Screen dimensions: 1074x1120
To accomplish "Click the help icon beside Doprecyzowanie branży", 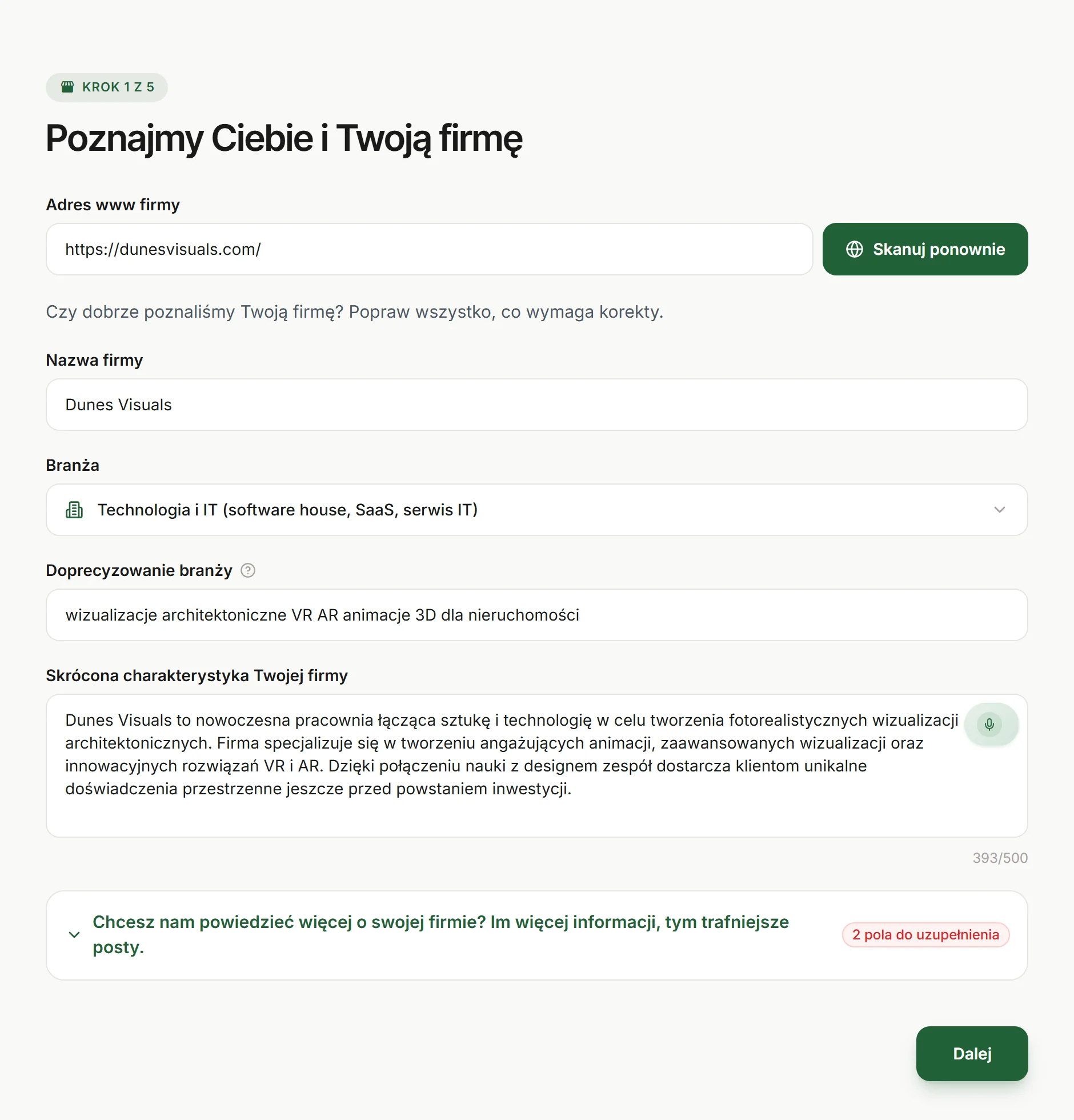I will click(248, 570).
